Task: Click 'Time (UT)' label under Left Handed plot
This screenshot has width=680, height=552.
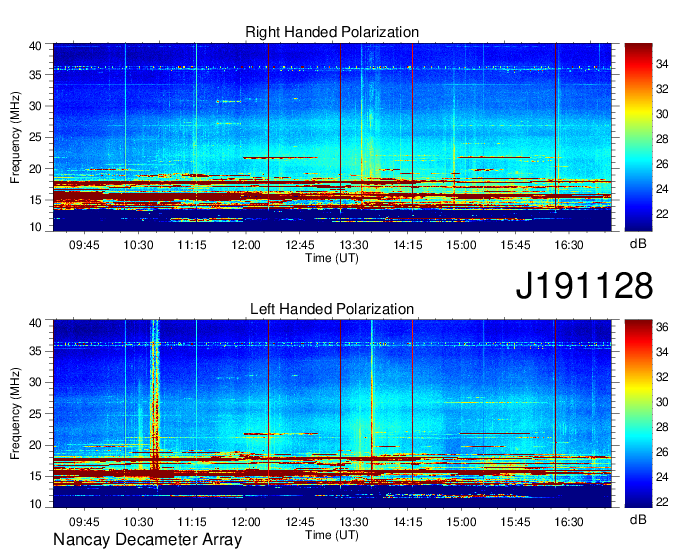Action: pyautogui.click(x=332, y=535)
